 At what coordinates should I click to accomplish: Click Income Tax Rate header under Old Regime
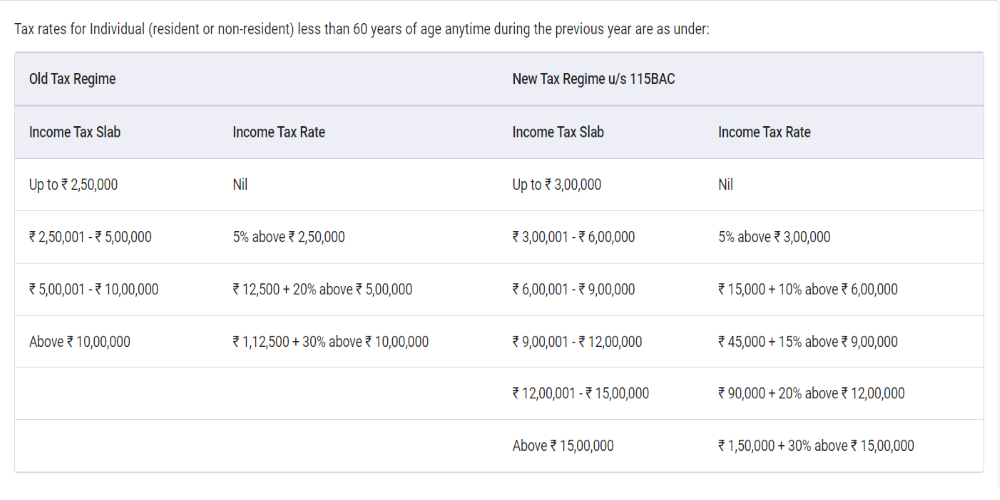click(x=278, y=132)
